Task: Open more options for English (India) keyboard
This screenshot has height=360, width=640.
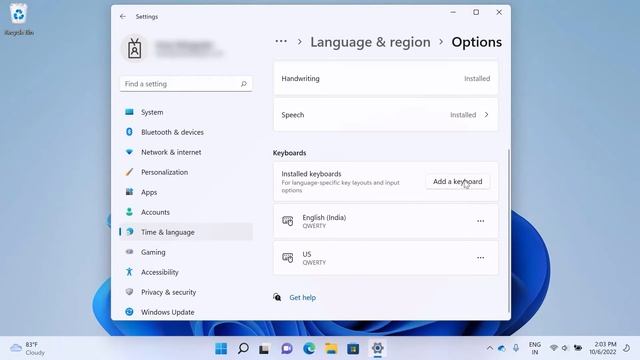Action: 480,221
